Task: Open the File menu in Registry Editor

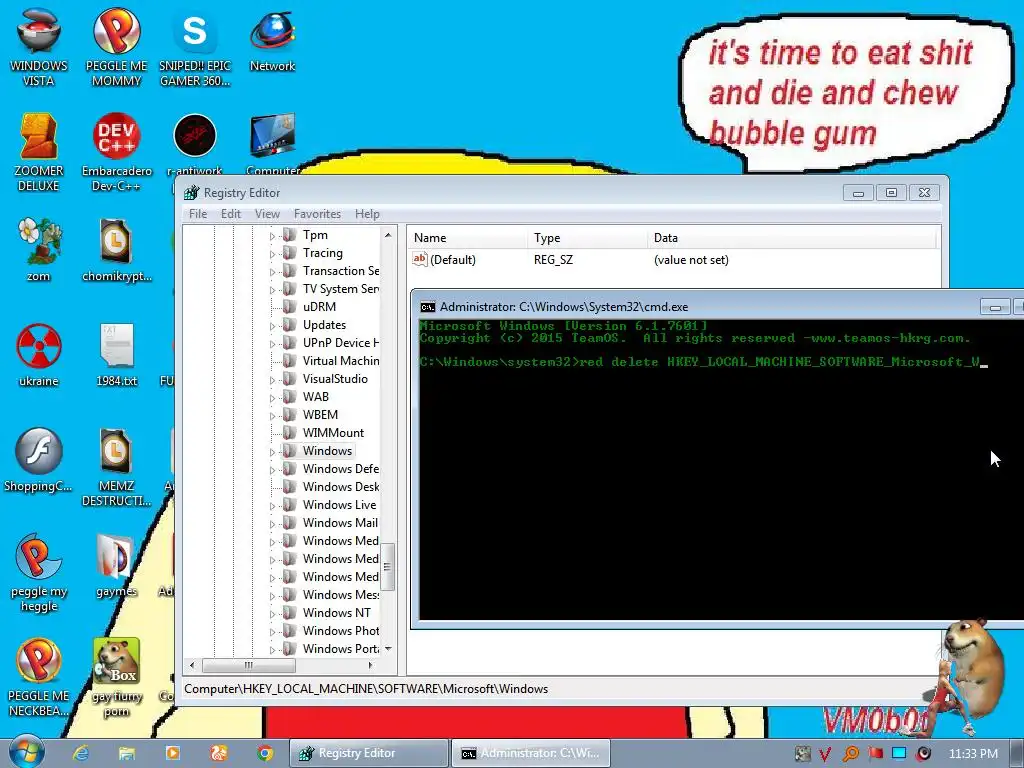Action: click(x=198, y=214)
